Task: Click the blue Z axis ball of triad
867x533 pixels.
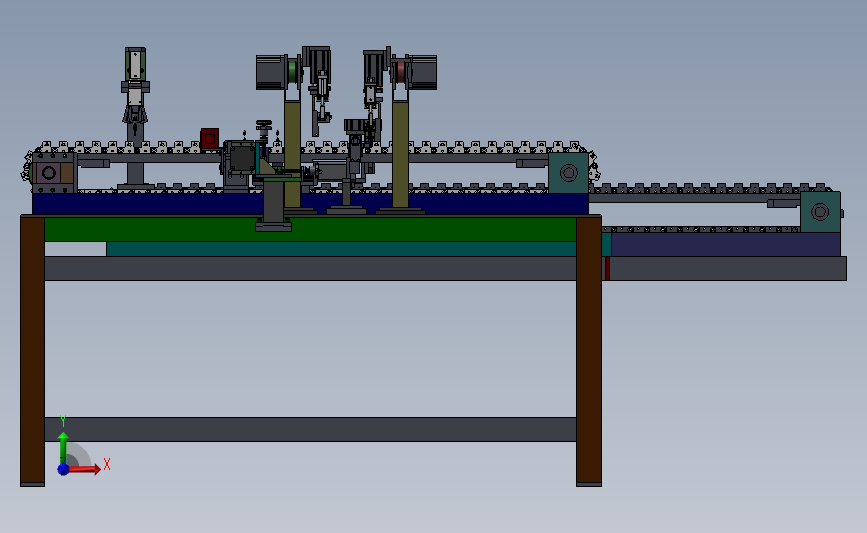Action: pyautogui.click(x=63, y=469)
